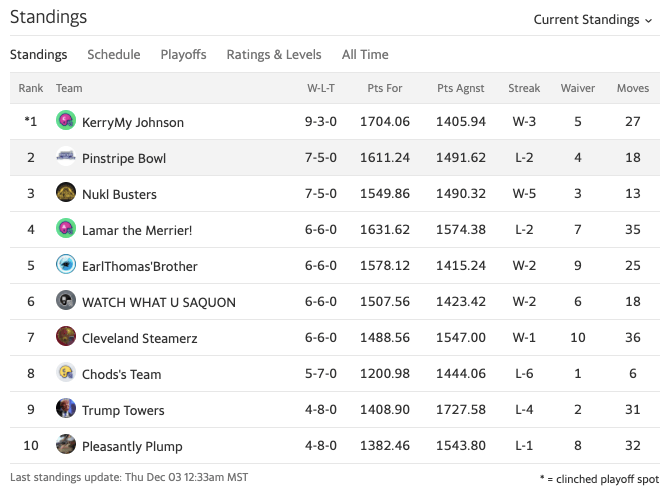
Task: Open the Current Standings dropdown
Action: click(592, 20)
